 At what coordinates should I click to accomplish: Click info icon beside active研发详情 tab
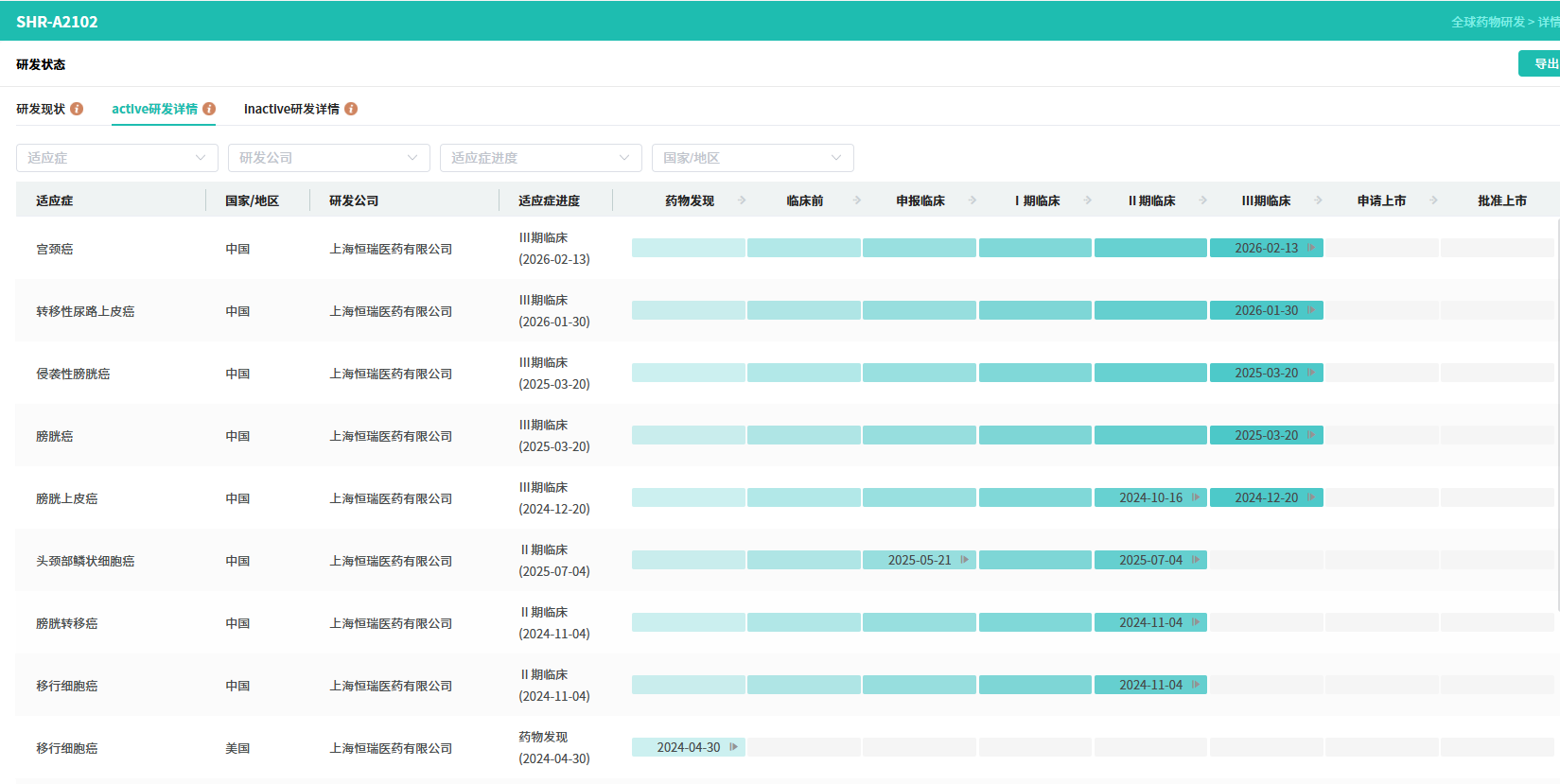click(x=209, y=109)
